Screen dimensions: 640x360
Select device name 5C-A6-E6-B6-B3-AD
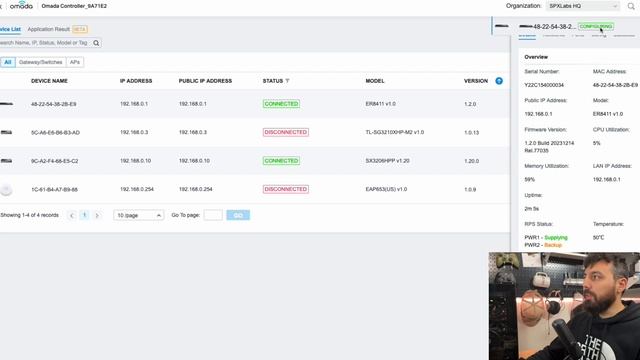[x=55, y=133]
